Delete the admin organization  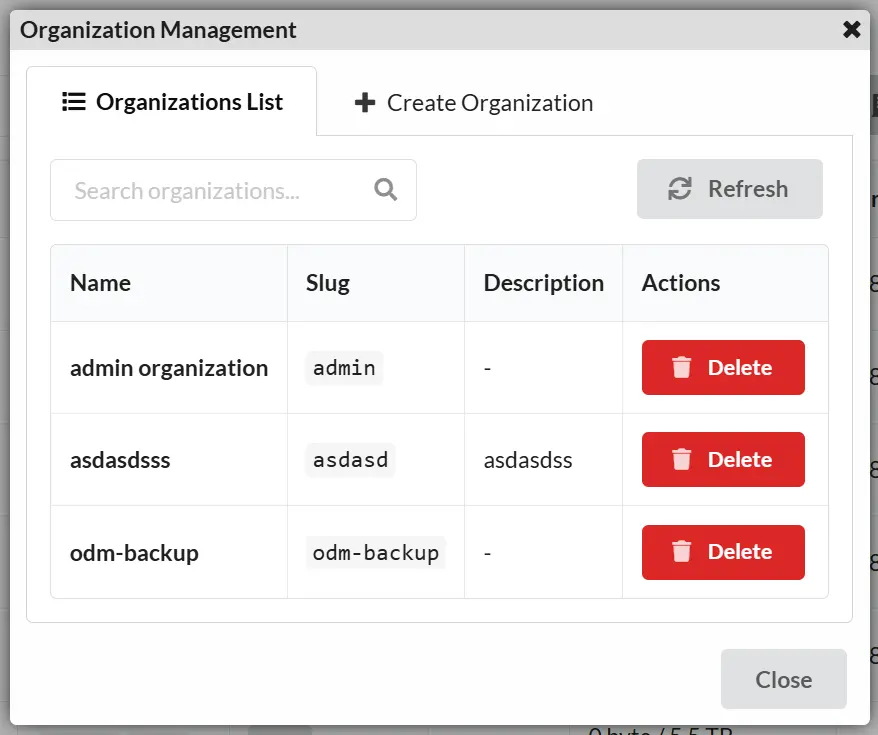(x=722, y=367)
